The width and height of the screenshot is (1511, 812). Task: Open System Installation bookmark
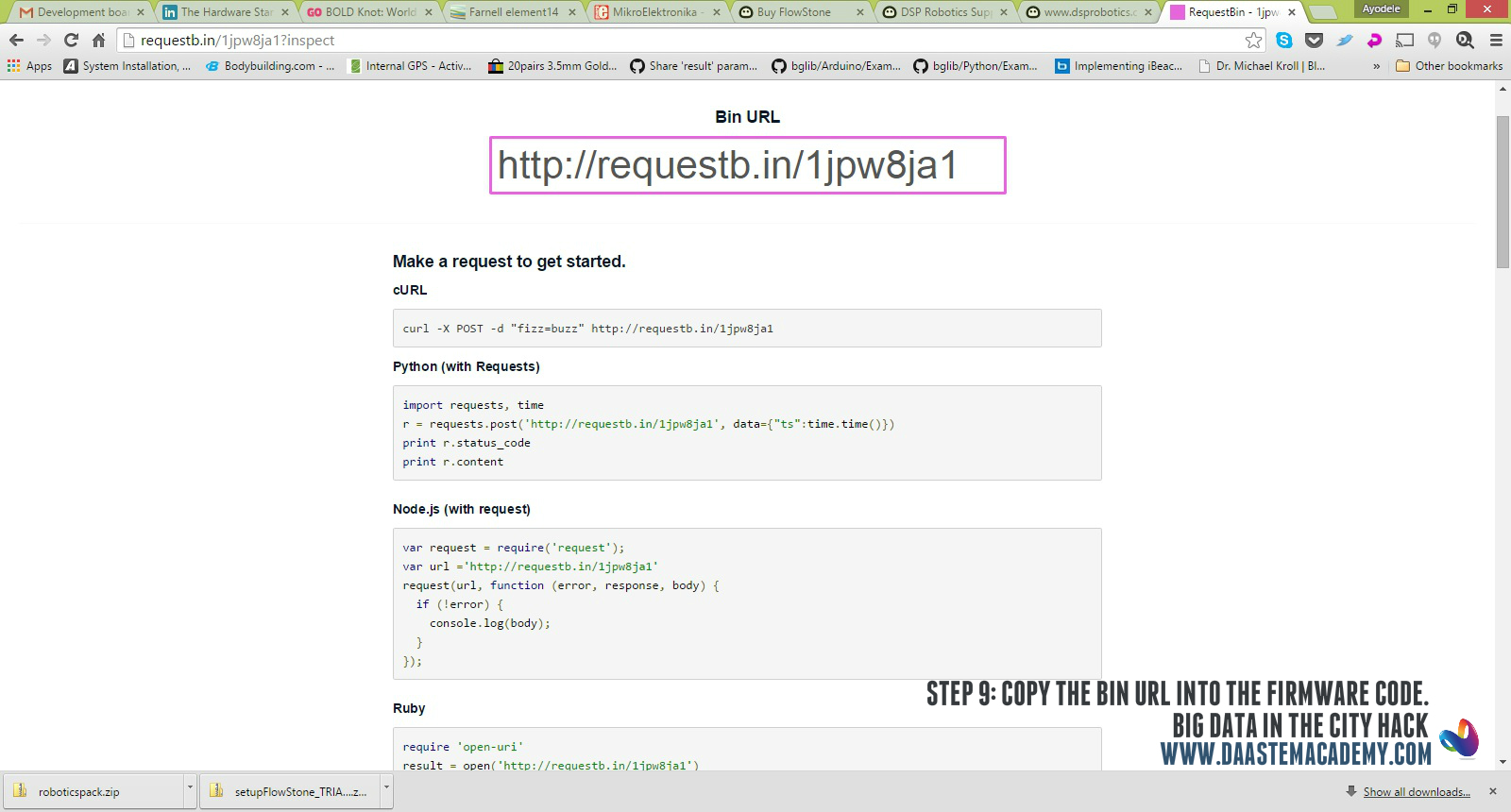point(127,66)
